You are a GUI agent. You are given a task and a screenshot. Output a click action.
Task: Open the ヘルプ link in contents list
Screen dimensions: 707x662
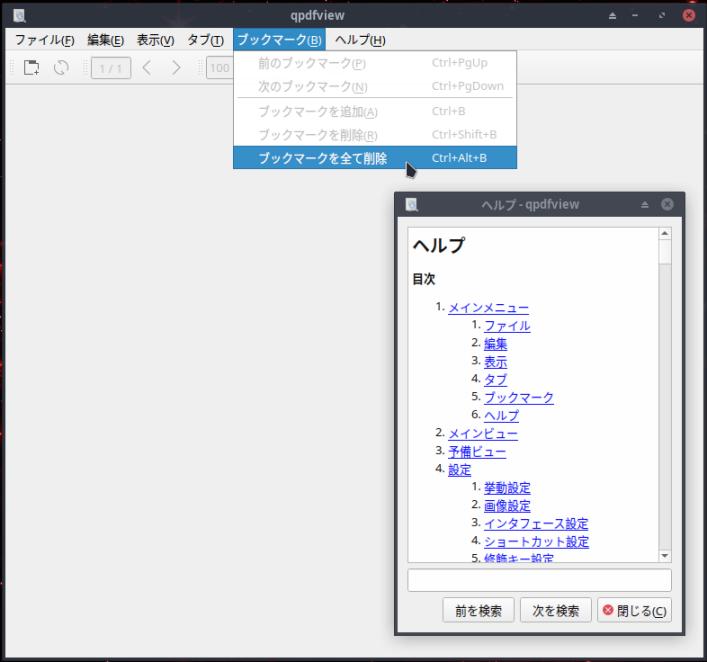(501, 415)
